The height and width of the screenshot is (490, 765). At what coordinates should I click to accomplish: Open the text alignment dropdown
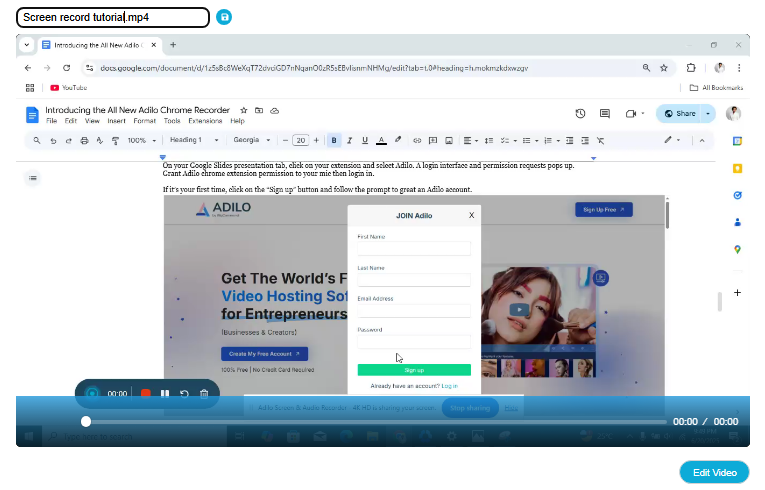point(470,141)
